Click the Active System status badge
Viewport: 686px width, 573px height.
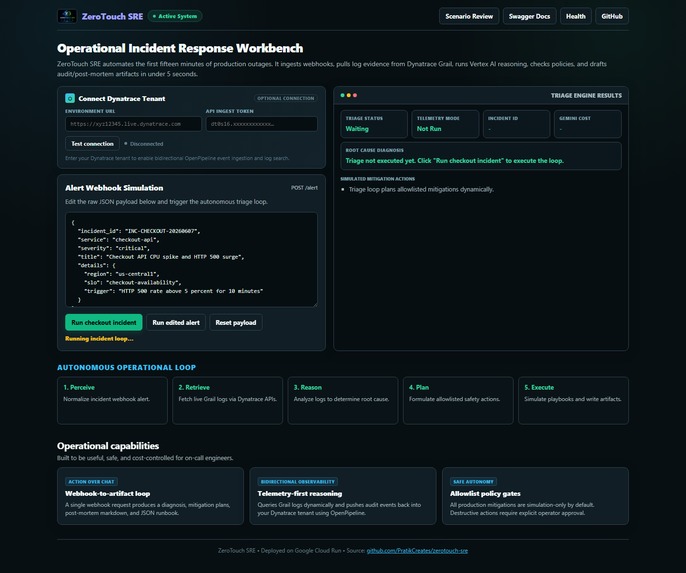[175, 16]
